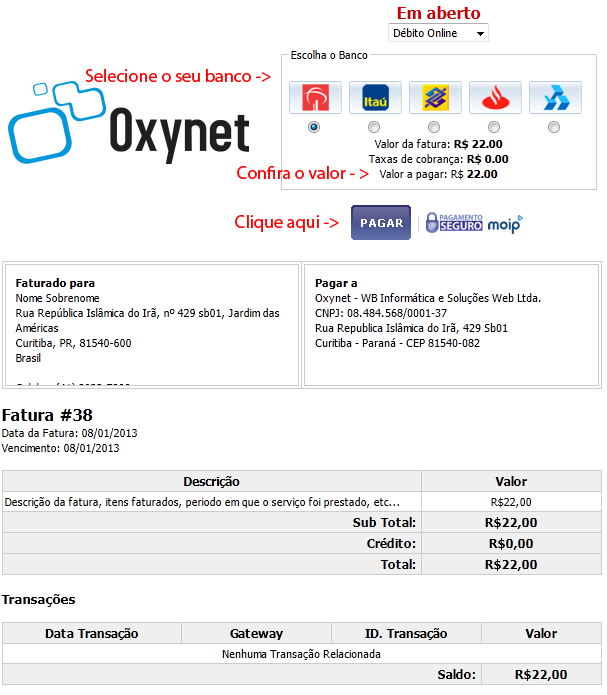Click the invoice item description row text
The height and width of the screenshot is (695, 607).
click(x=202, y=502)
